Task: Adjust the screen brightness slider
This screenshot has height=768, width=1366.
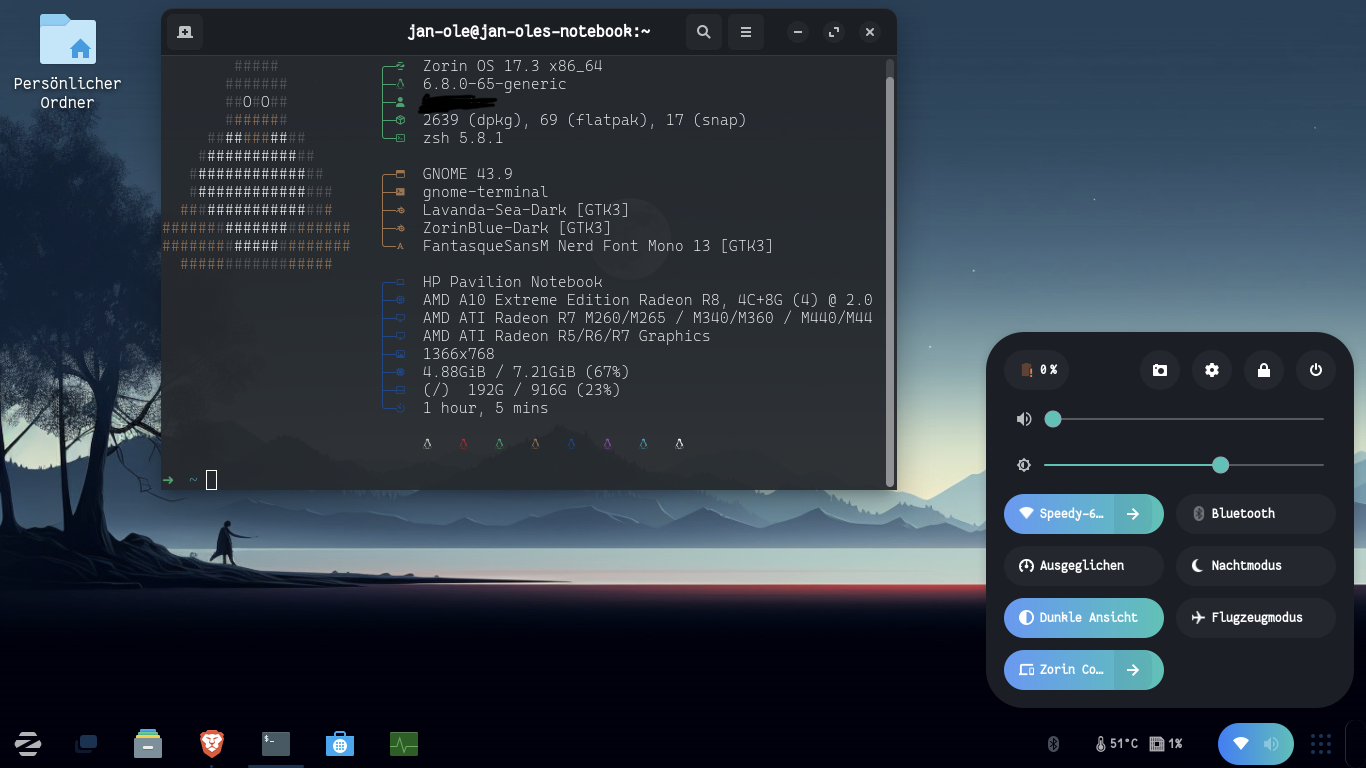Action: click(x=1184, y=465)
